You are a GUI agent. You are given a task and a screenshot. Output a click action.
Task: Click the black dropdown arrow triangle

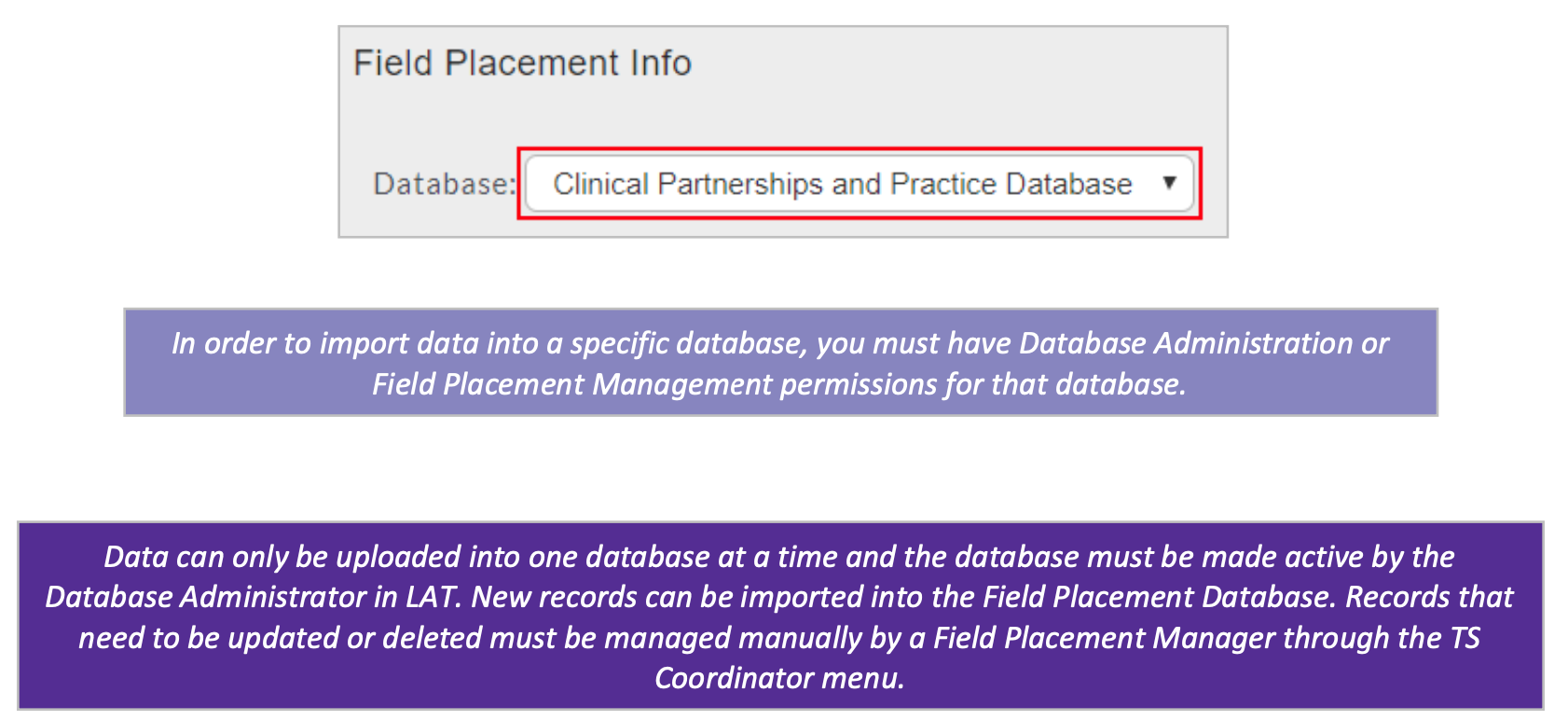click(x=1169, y=183)
